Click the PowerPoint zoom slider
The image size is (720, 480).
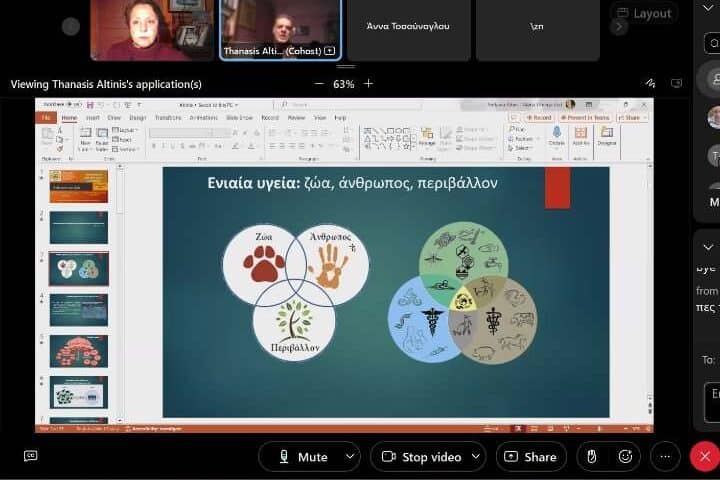599,429
